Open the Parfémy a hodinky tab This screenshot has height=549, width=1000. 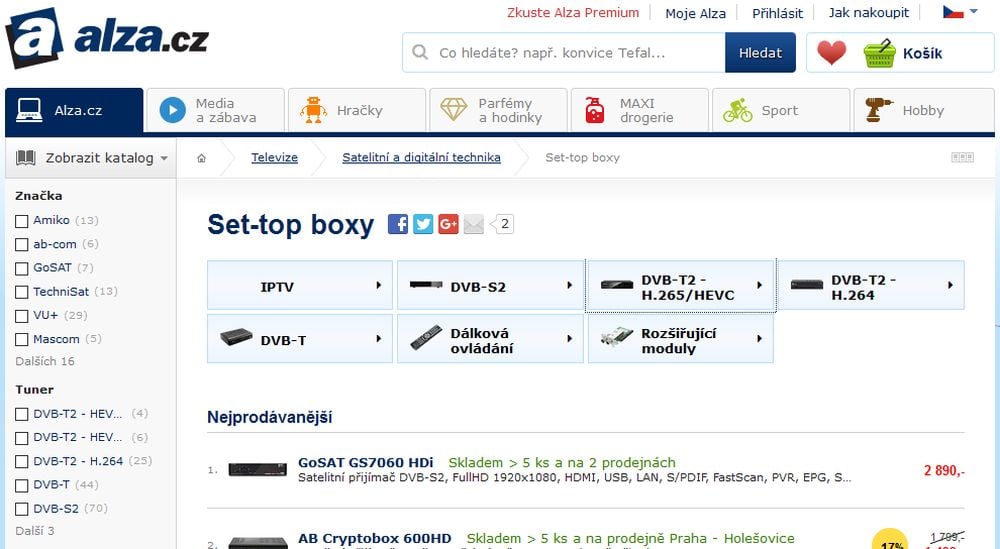tap(499, 110)
